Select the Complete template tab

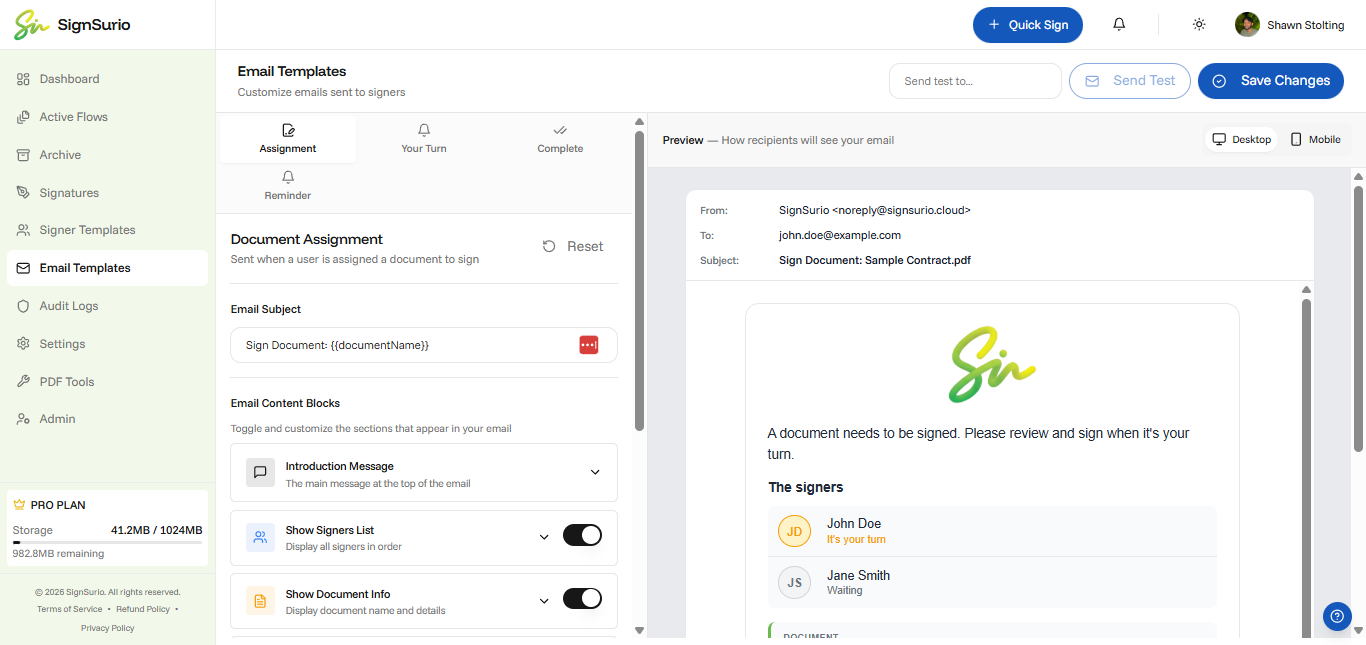click(560, 139)
